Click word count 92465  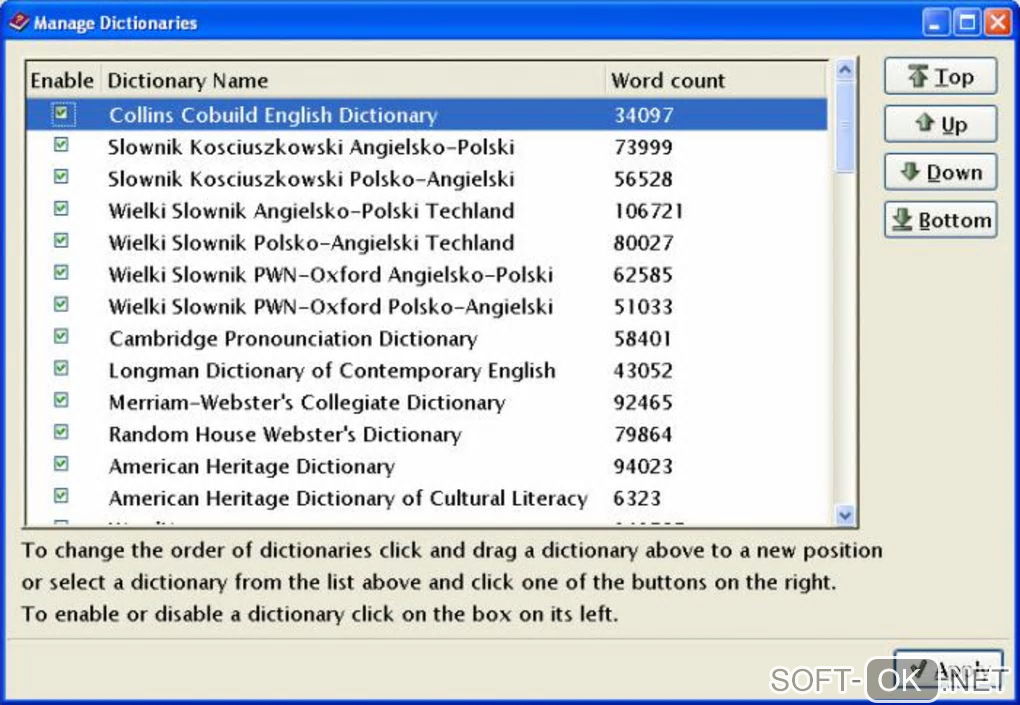[x=643, y=403]
